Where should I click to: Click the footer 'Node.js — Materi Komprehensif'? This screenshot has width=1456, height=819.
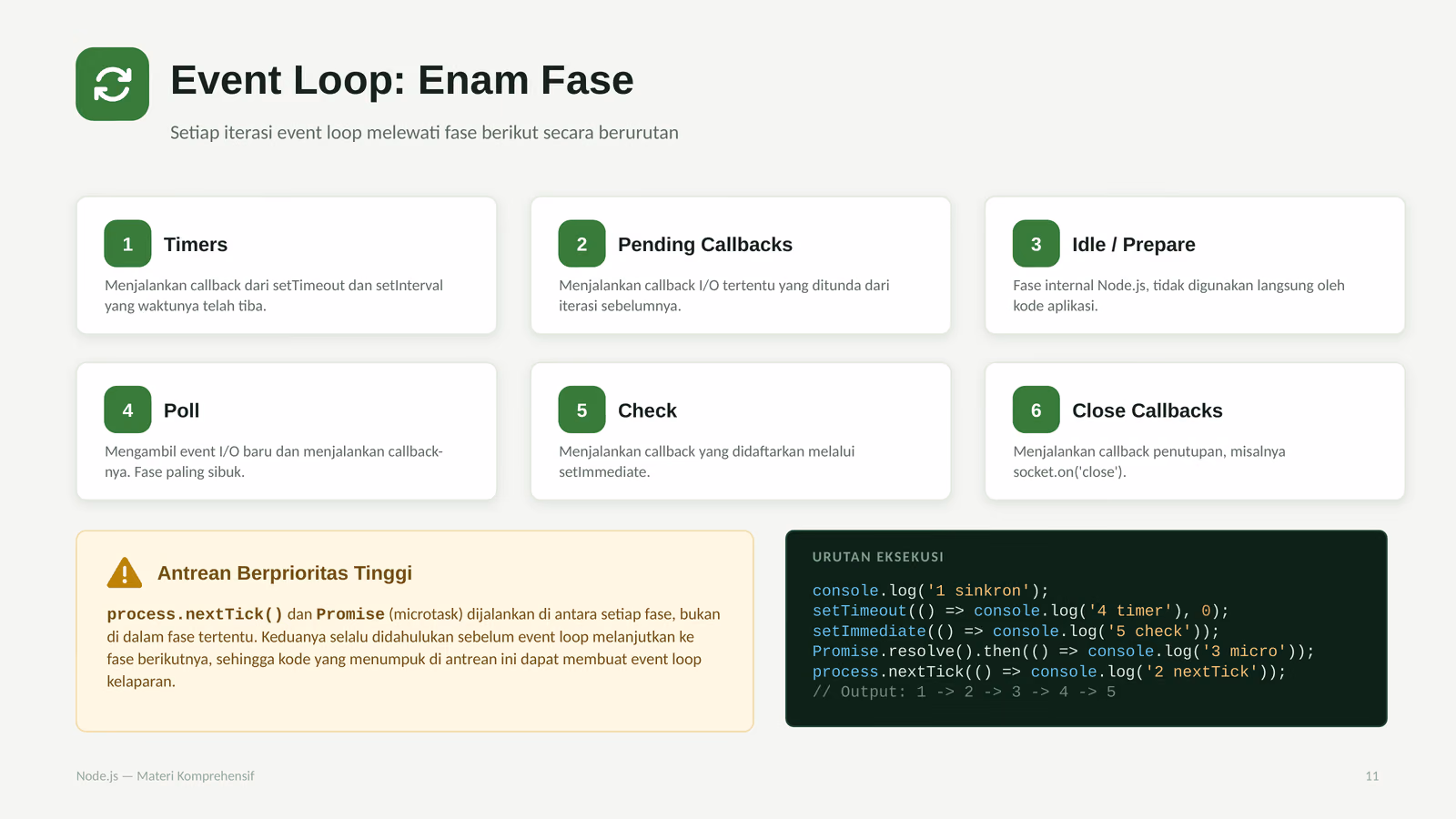coord(166,776)
